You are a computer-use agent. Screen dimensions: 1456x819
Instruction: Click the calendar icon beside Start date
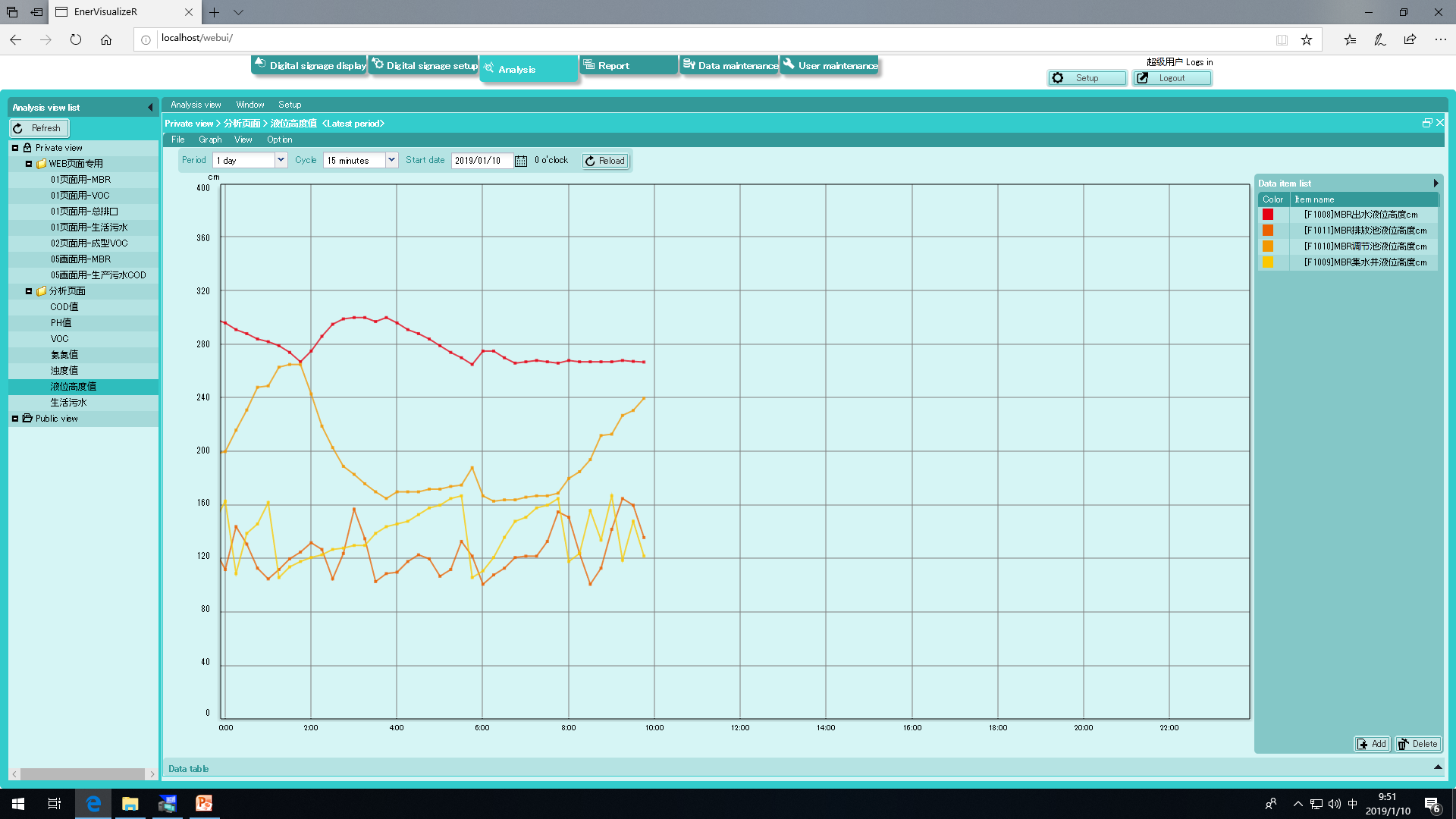pyautogui.click(x=521, y=161)
